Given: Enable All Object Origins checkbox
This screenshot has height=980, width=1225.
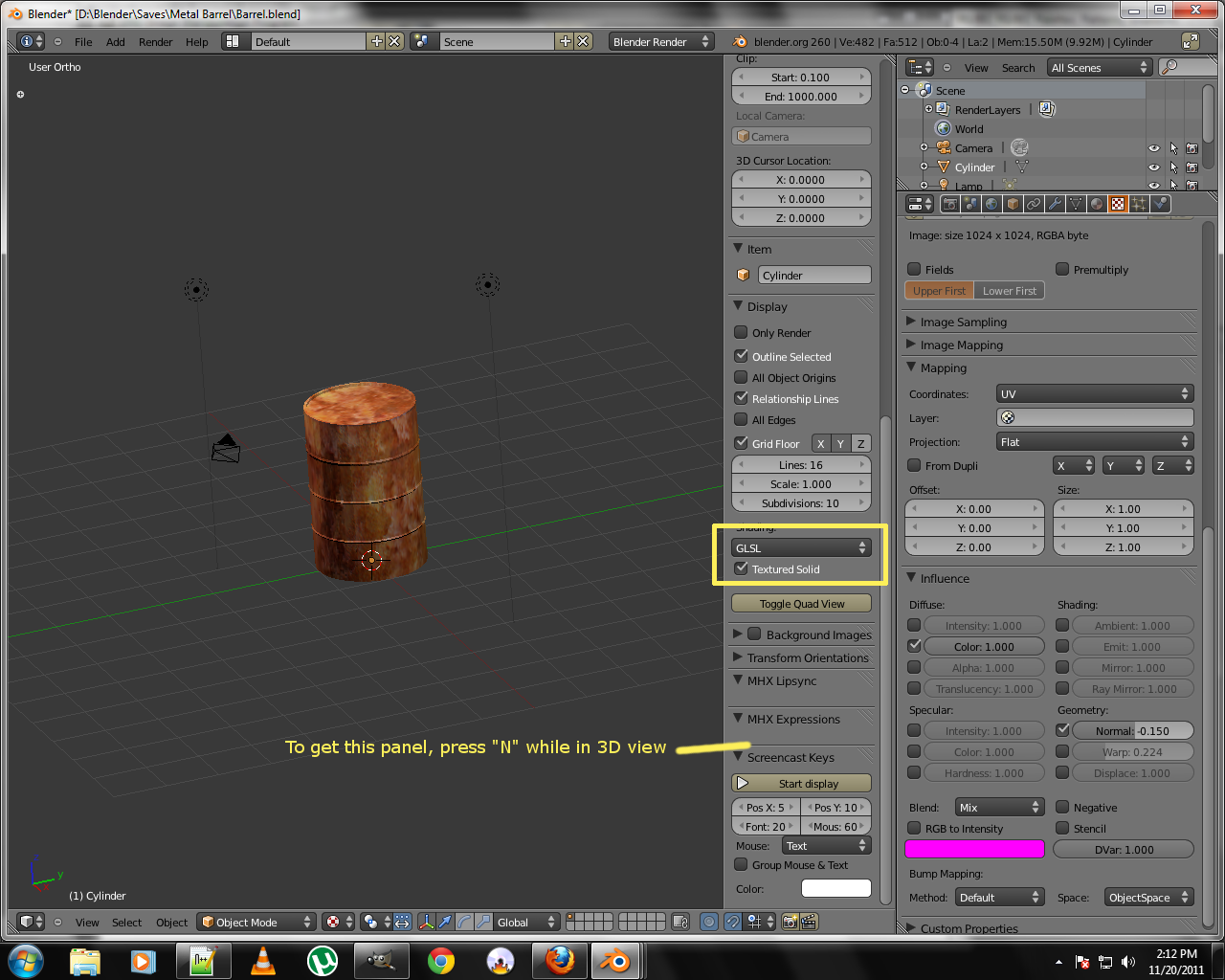Looking at the screenshot, I should coord(741,377).
